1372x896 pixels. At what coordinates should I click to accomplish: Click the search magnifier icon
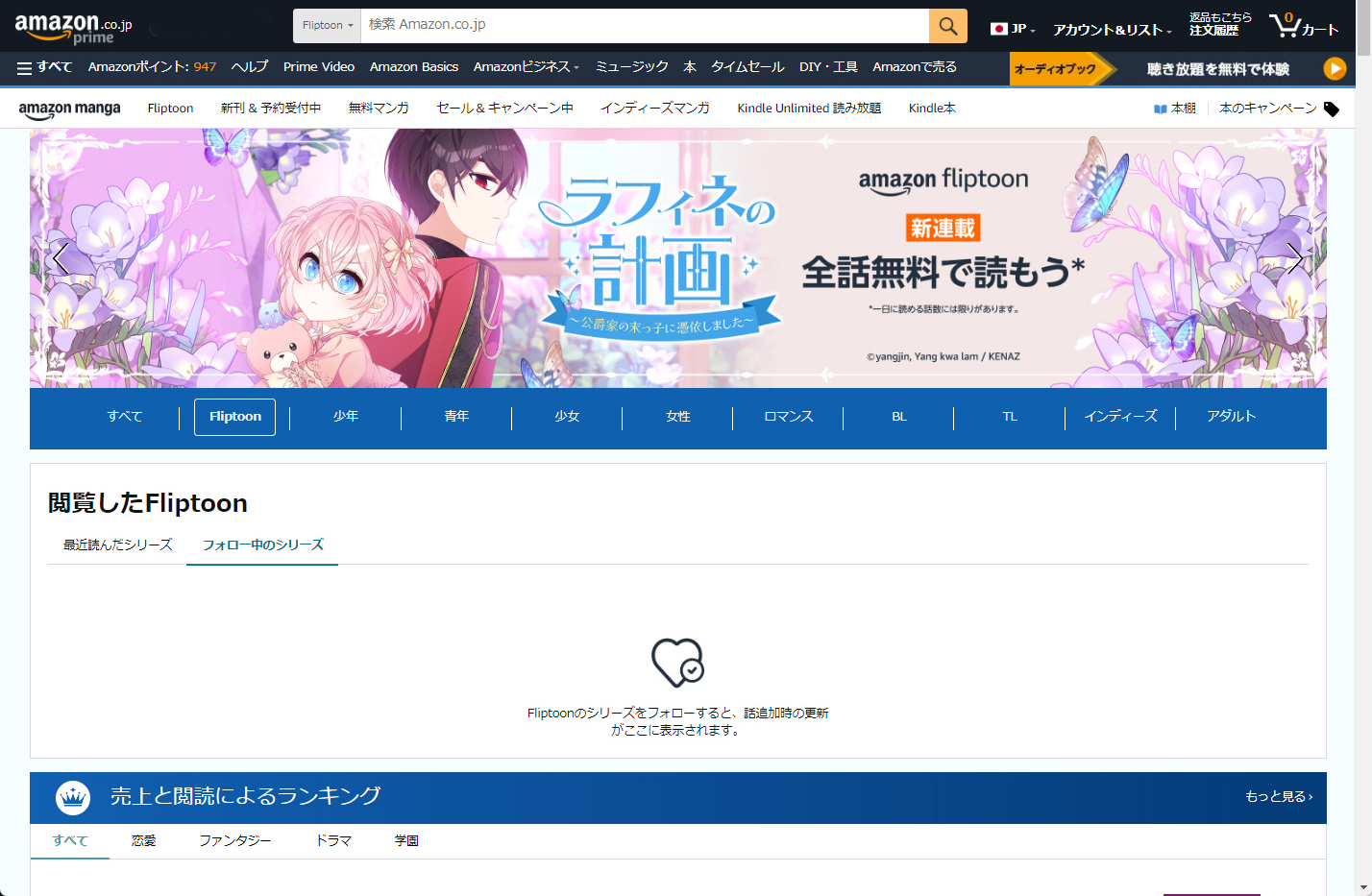(947, 24)
